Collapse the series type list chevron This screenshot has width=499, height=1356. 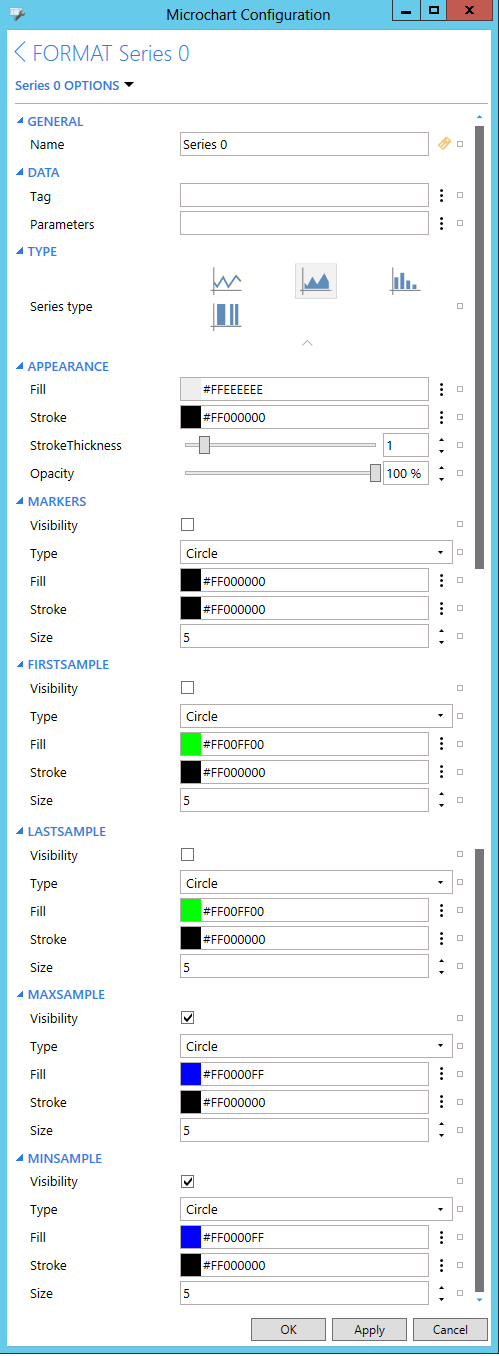tap(307, 343)
